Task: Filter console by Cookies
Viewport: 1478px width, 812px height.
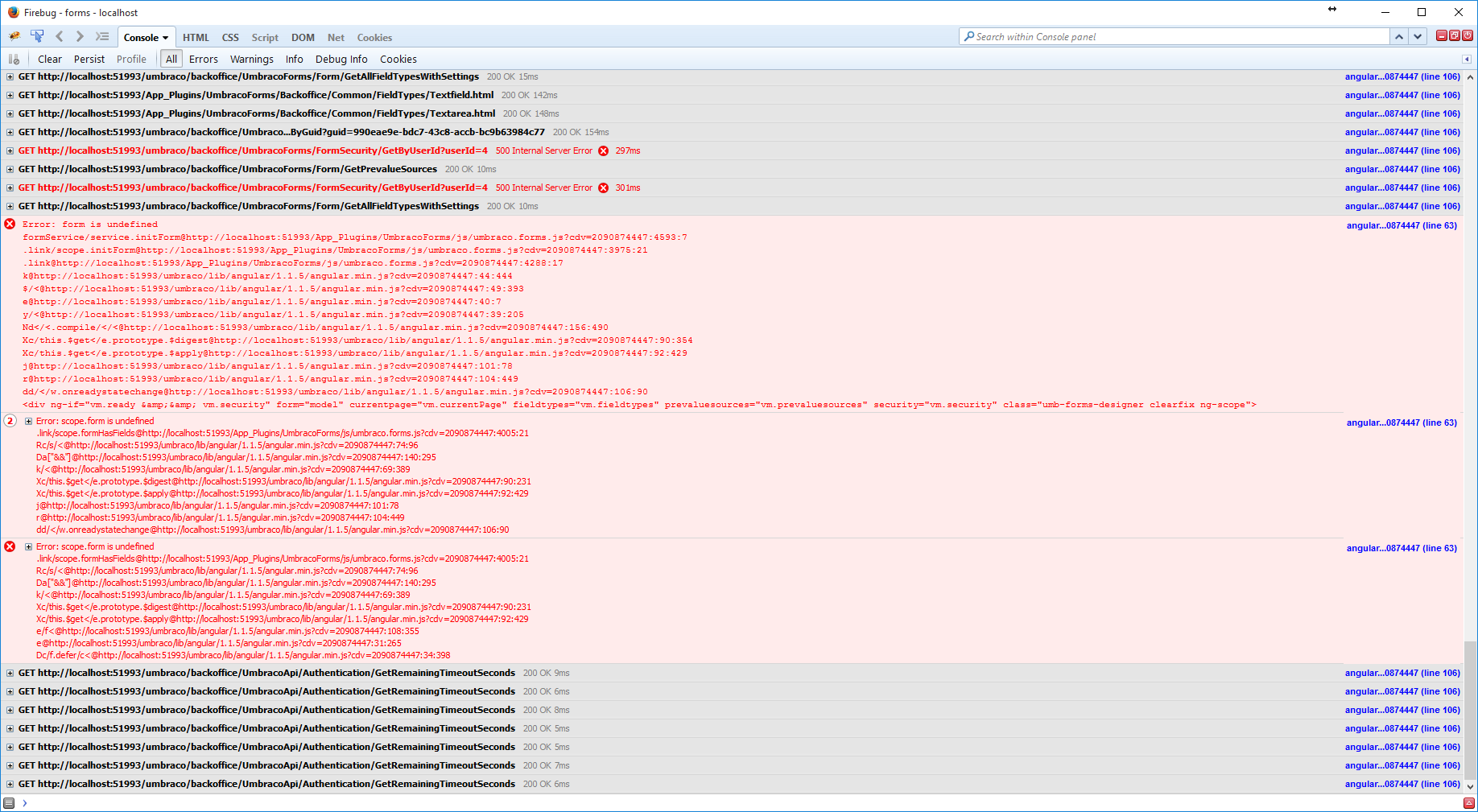Action: coord(398,59)
